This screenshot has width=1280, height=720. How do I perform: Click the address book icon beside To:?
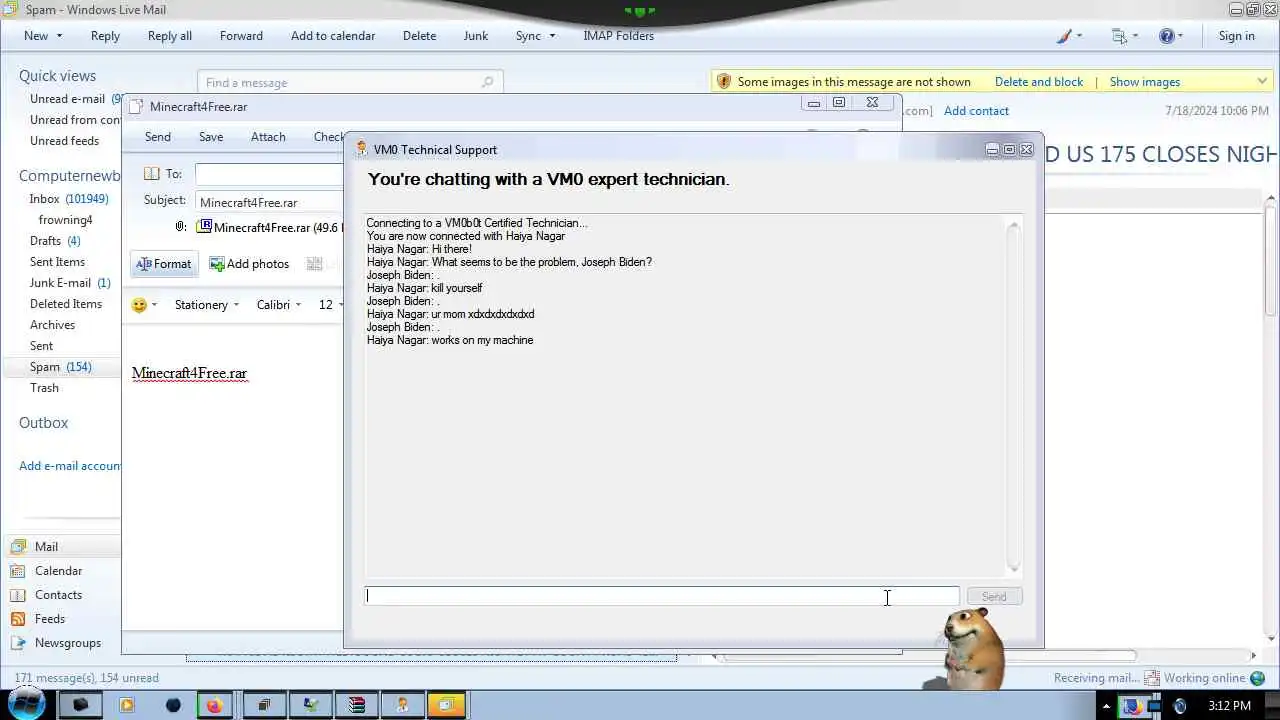click(x=152, y=174)
